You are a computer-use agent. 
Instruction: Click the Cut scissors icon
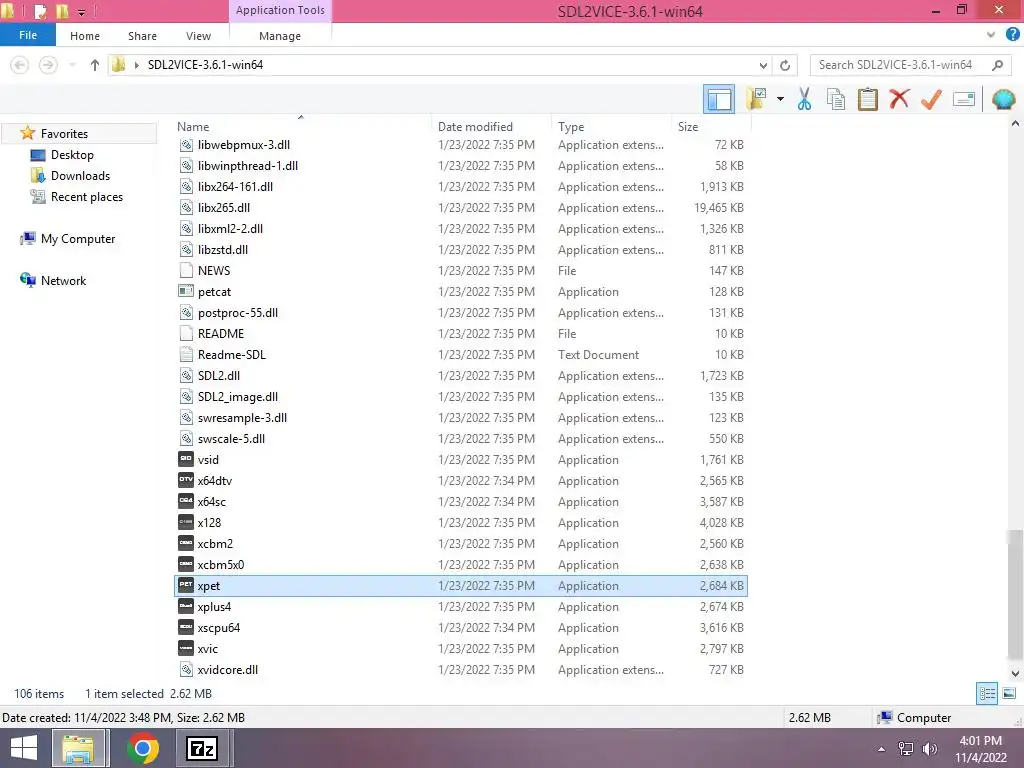click(x=805, y=99)
